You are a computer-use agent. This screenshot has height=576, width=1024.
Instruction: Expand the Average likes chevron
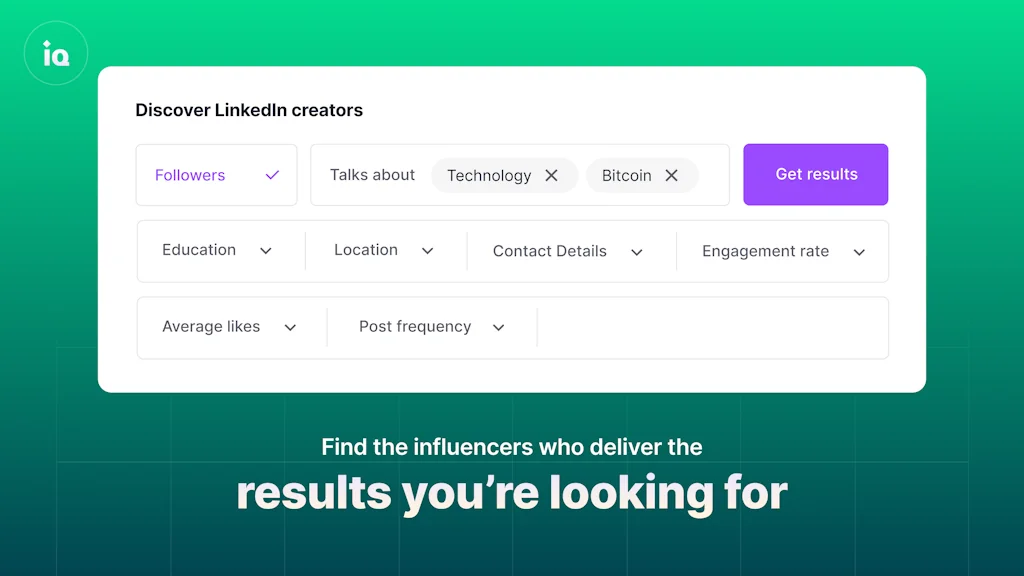point(290,327)
